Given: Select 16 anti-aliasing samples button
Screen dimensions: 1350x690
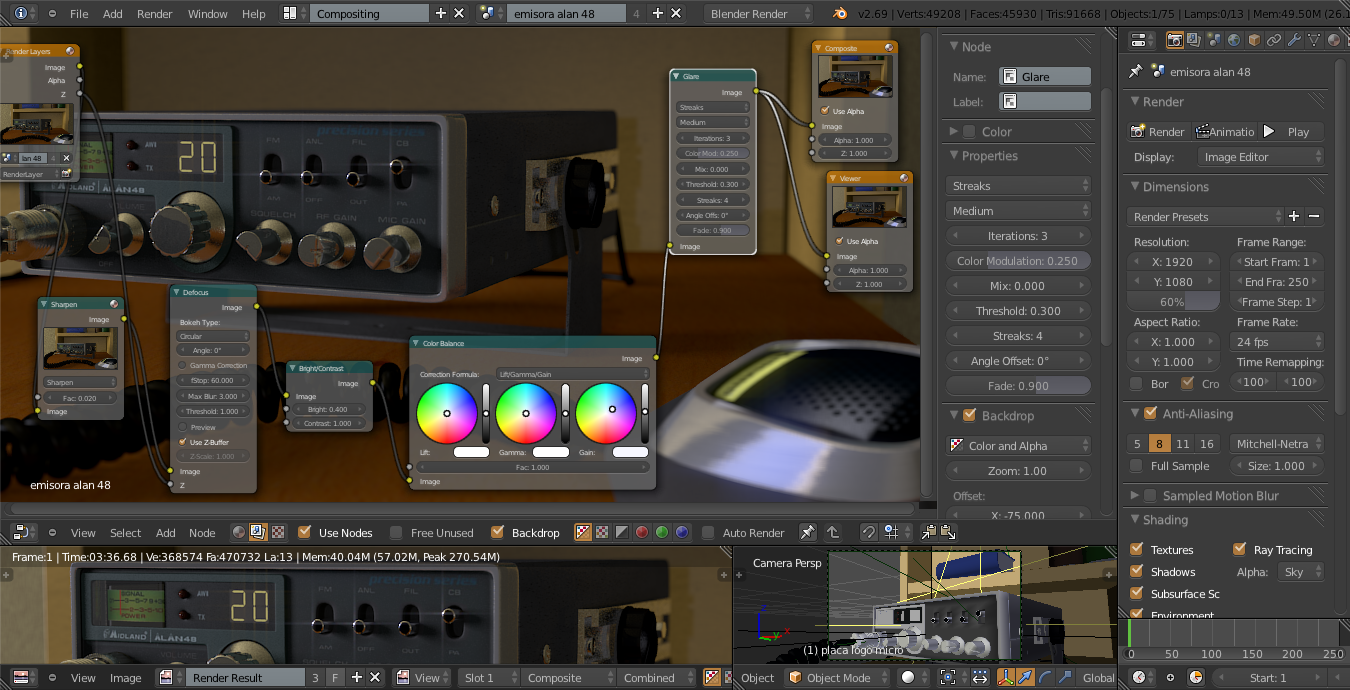Looking at the screenshot, I should tap(1207, 443).
